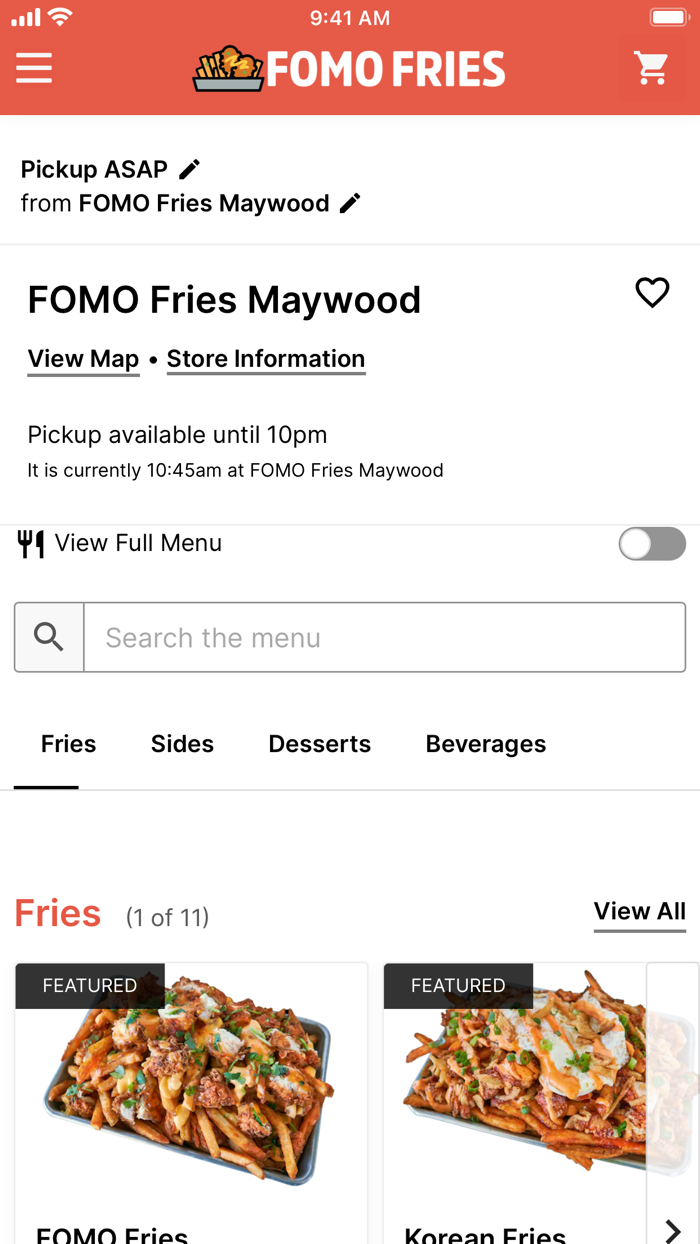Open the hamburger navigation menu
This screenshot has height=1244, width=700.
click(x=33, y=68)
